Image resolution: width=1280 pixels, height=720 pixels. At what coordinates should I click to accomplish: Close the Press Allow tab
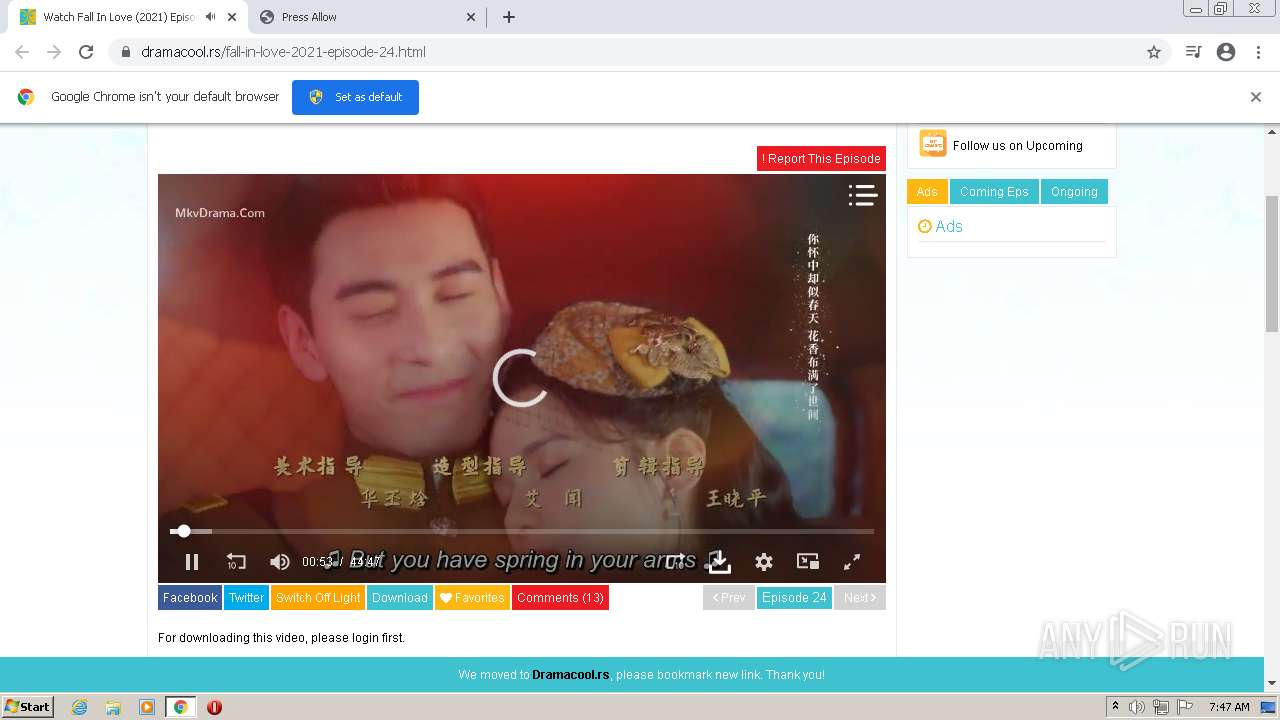[x=471, y=17]
